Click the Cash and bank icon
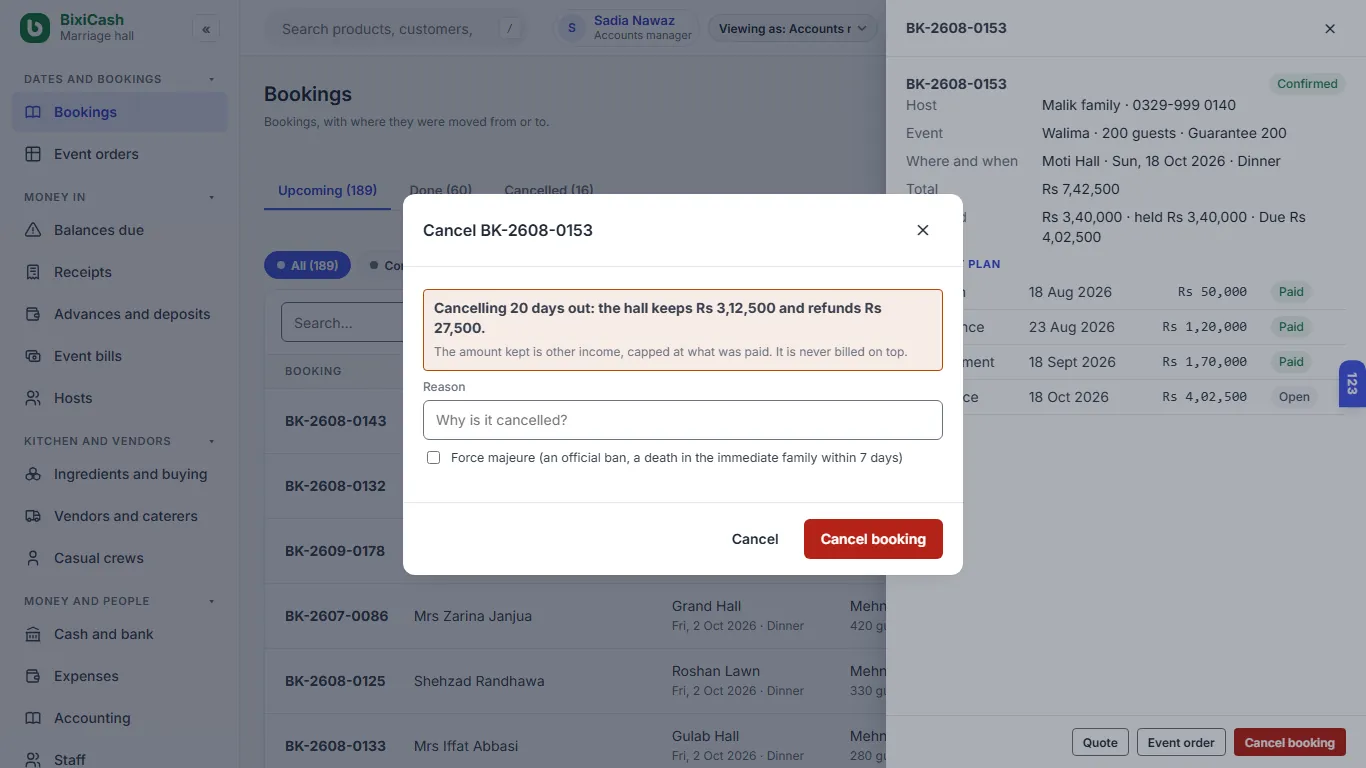The width and height of the screenshot is (1366, 768). pyautogui.click(x=33, y=634)
